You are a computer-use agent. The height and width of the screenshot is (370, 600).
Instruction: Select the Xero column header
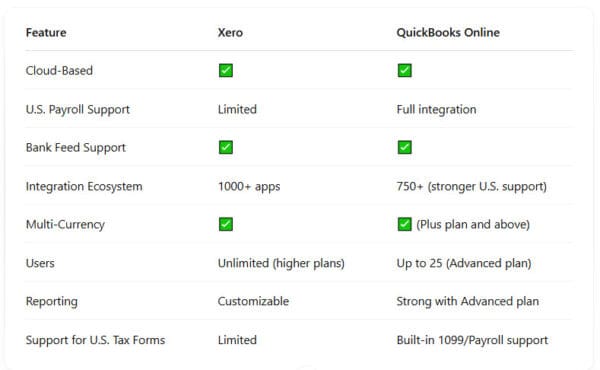click(230, 33)
